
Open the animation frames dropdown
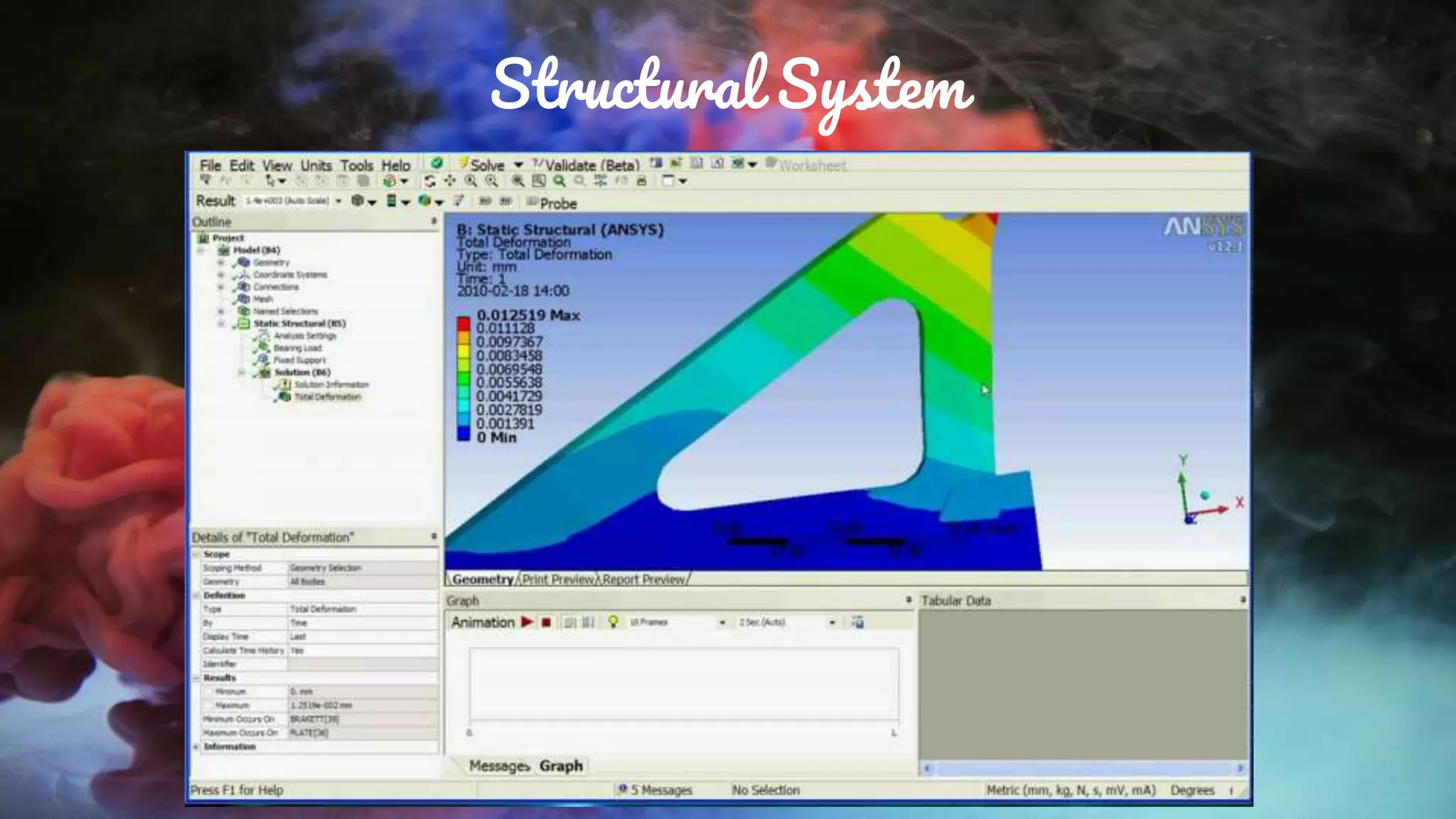click(x=722, y=623)
